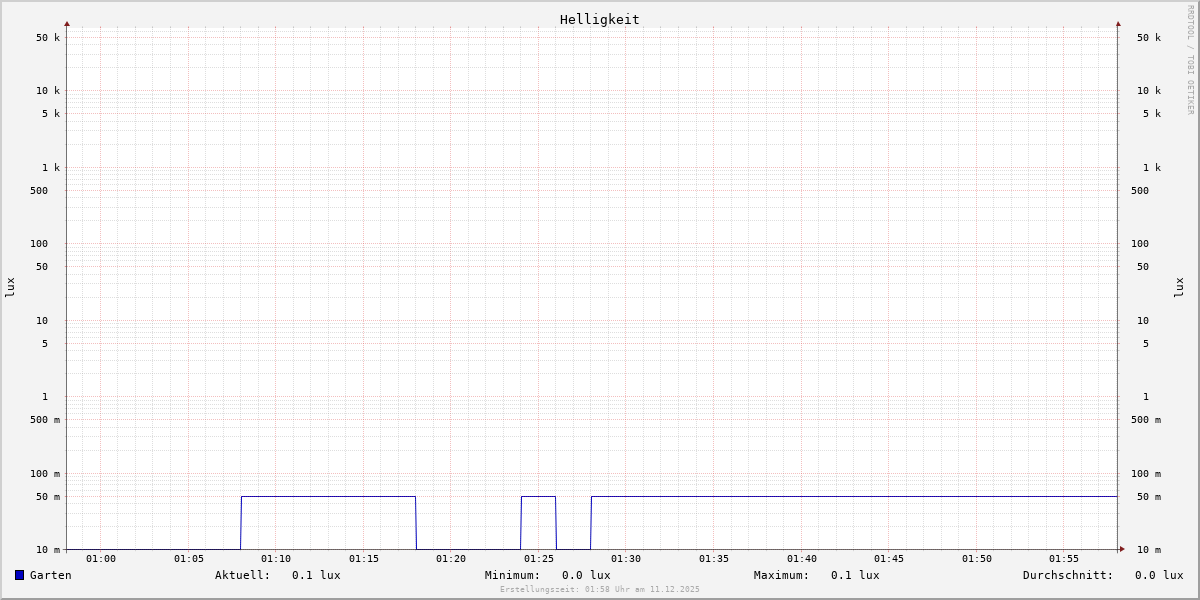Click the 10 k label on right axis

coord(1149,91)
